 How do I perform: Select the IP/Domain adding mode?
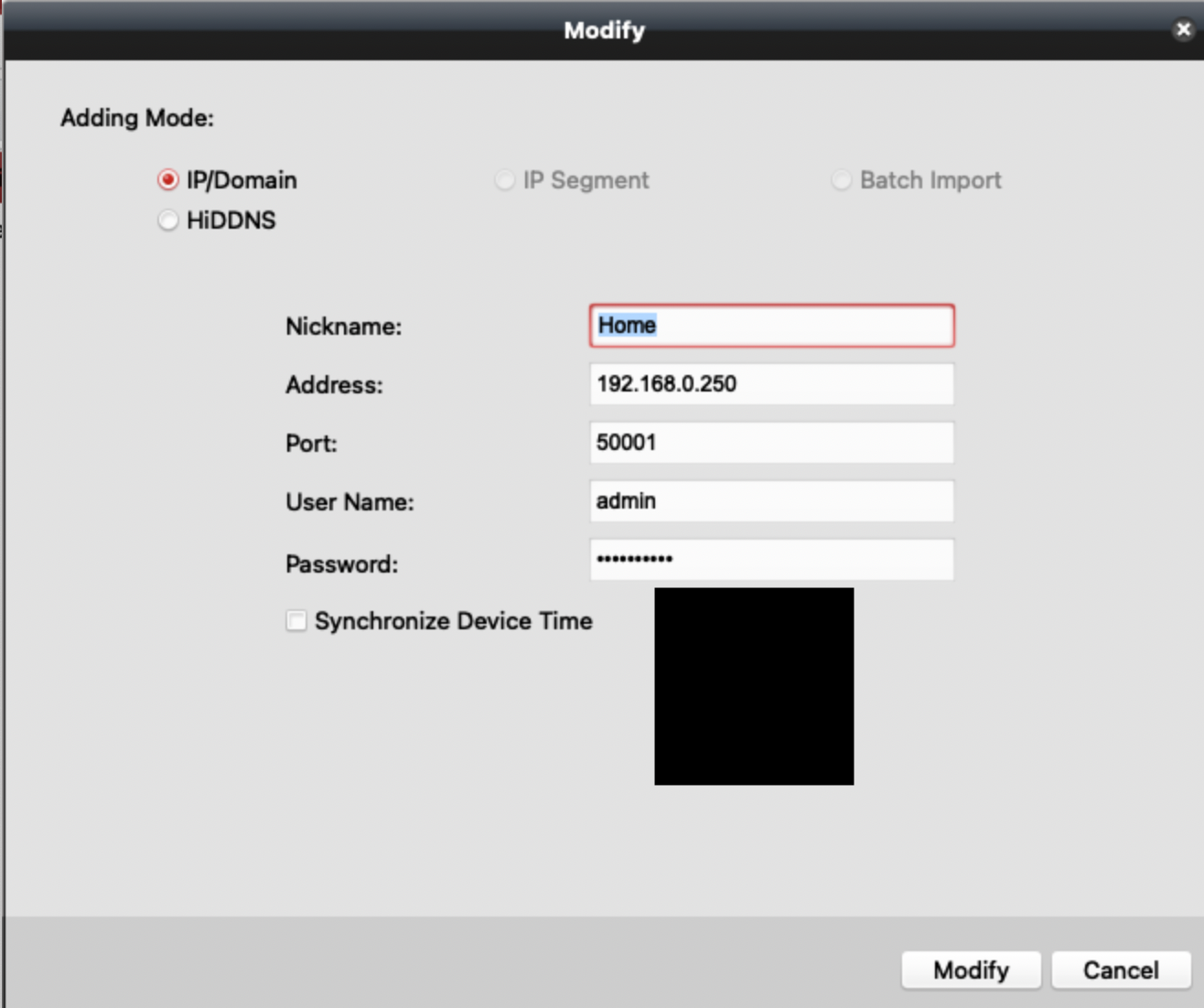pos(168,180)
